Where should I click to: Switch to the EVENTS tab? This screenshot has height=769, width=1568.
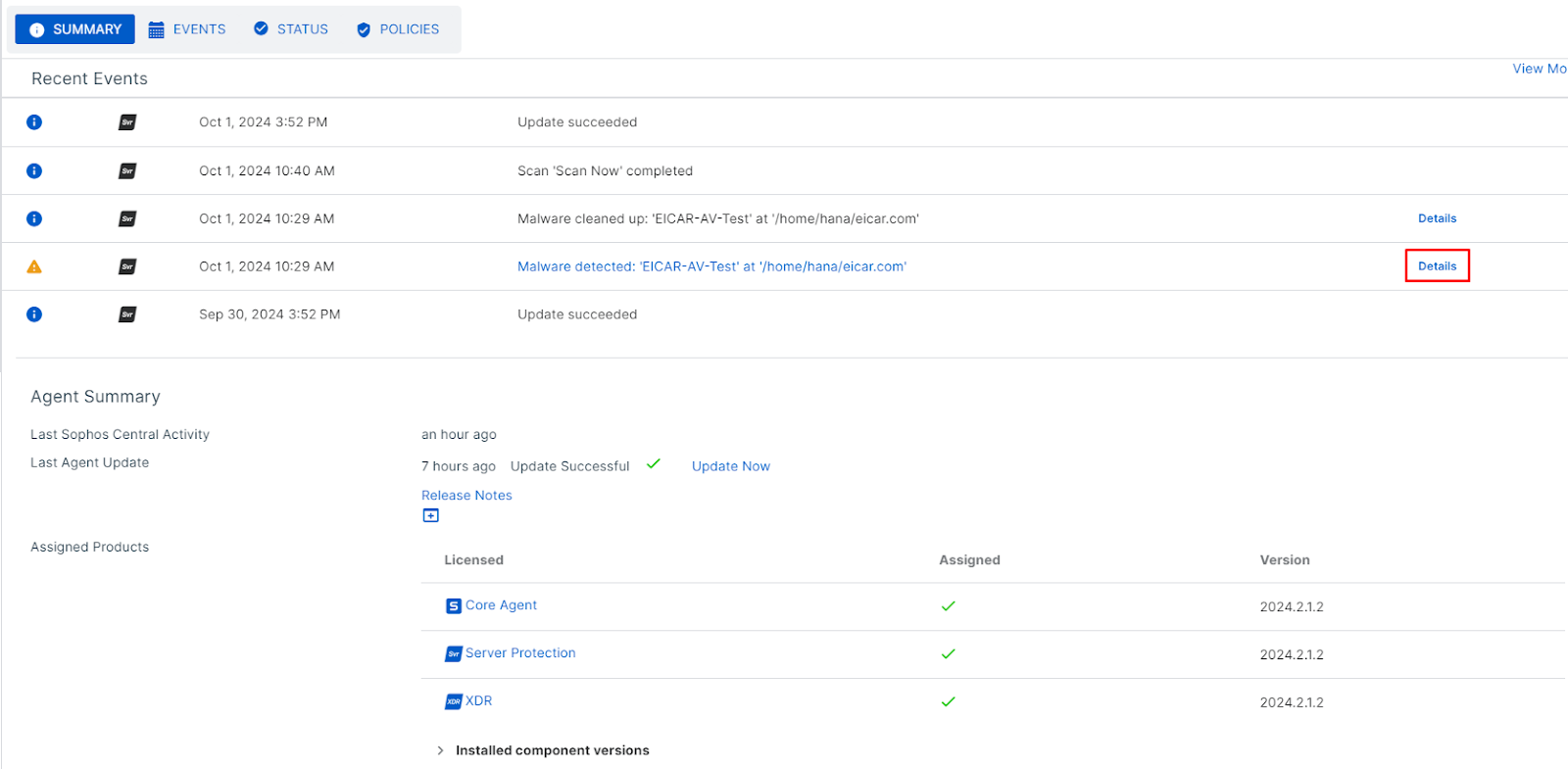pos(187,29)
